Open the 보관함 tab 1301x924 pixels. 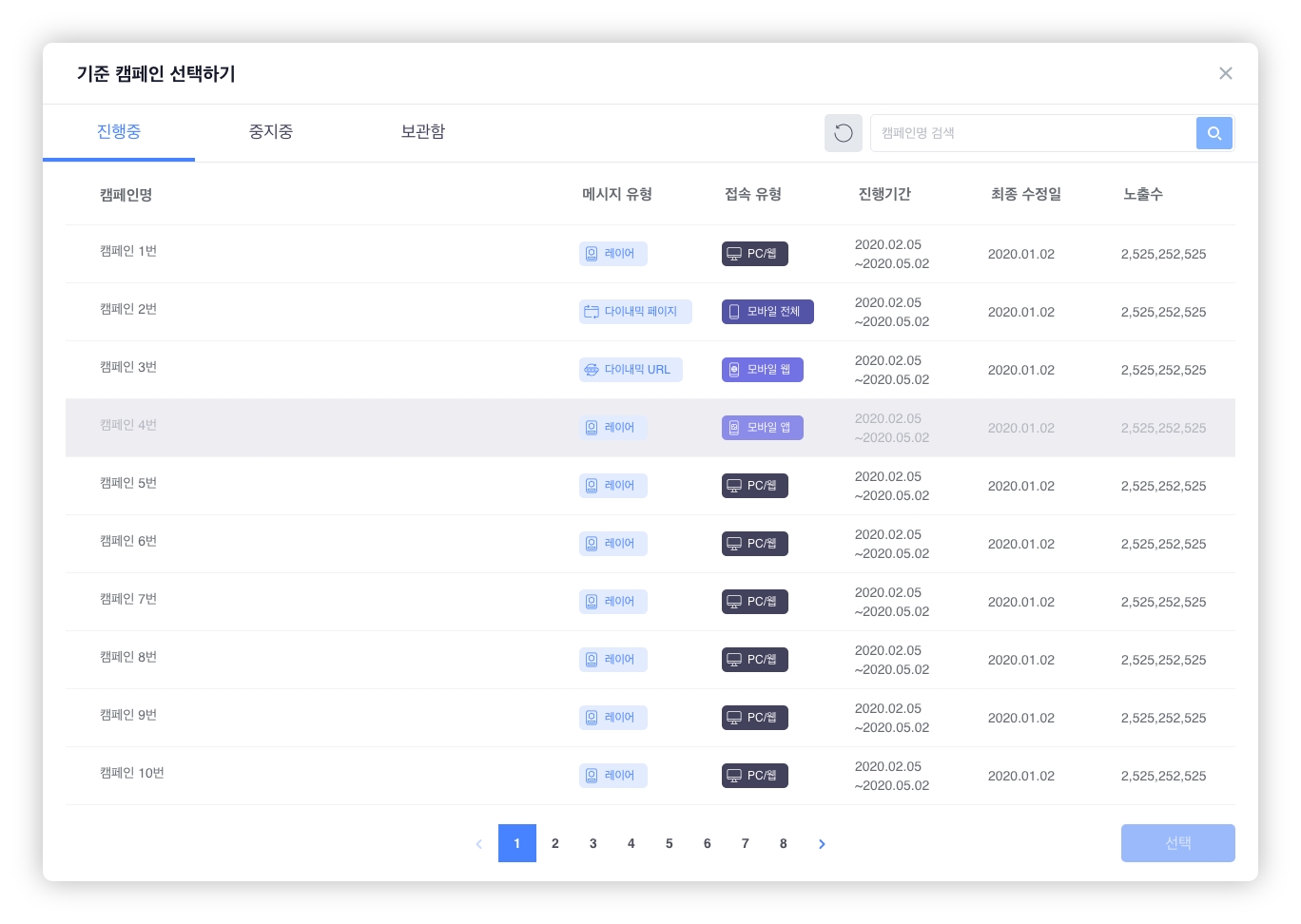pyautogui.click(x=423, y=132)
